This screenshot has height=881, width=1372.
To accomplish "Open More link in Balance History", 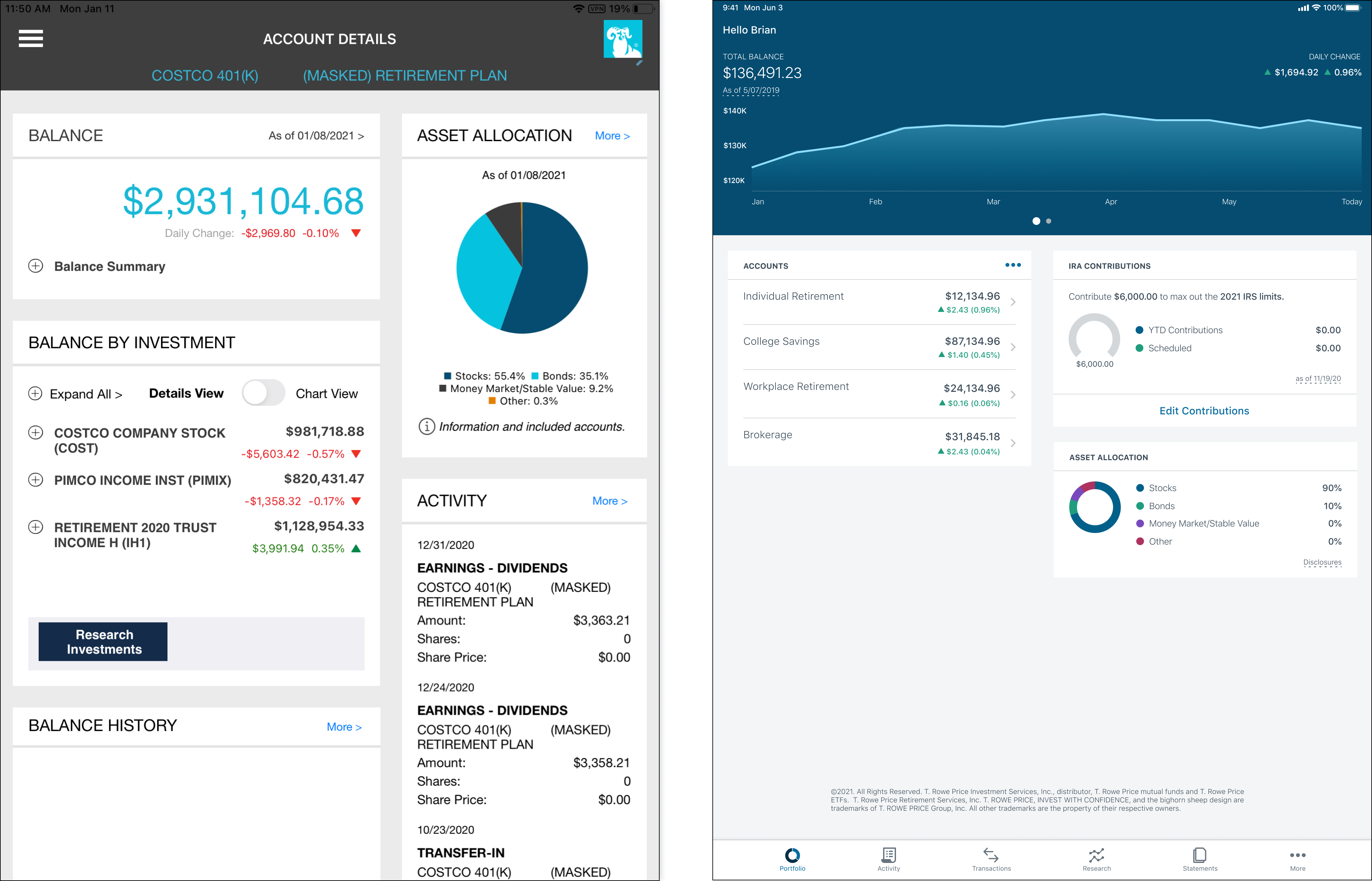I will [x=344, y=727].
